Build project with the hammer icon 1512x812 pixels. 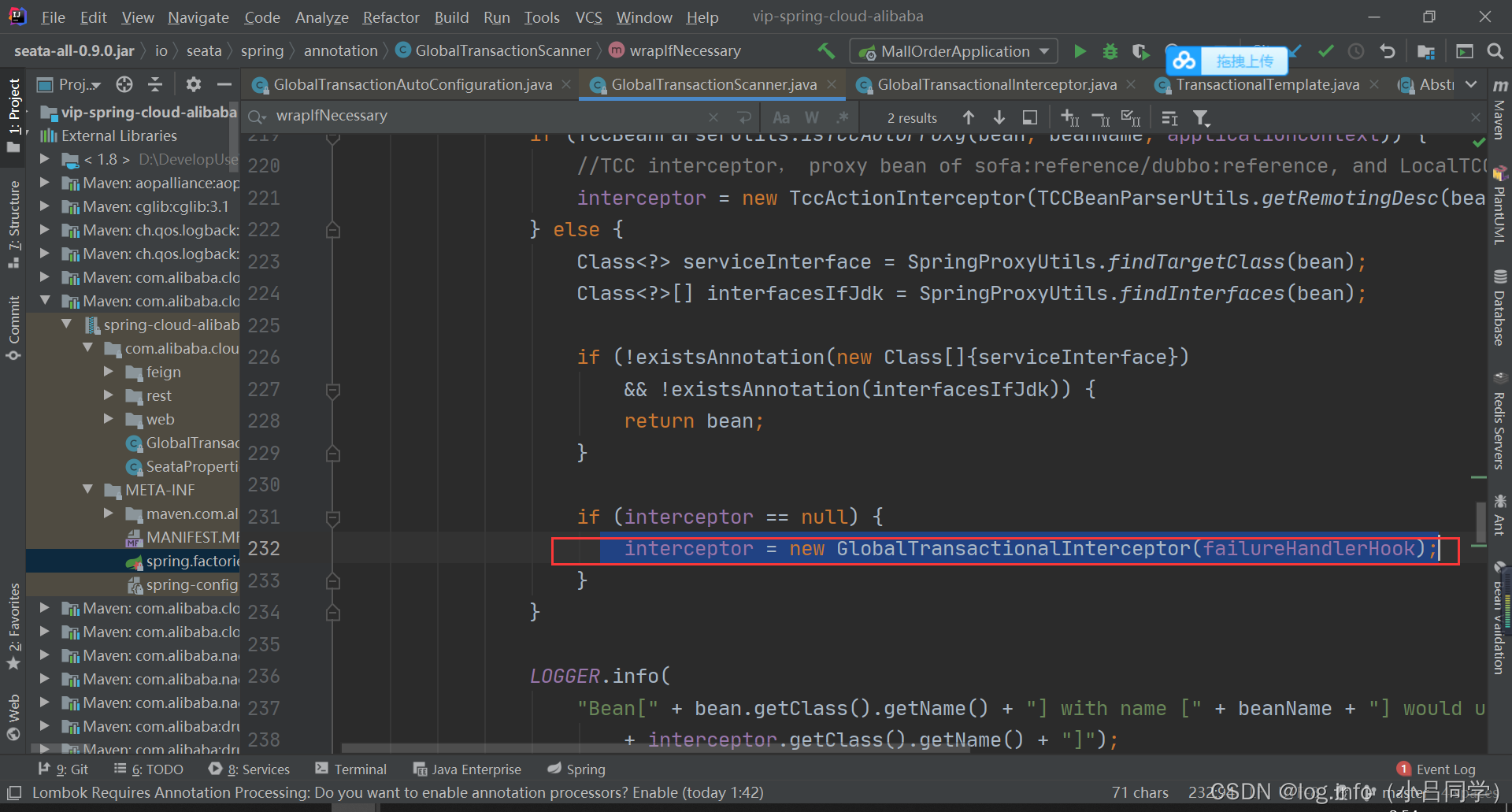(826, 51)
